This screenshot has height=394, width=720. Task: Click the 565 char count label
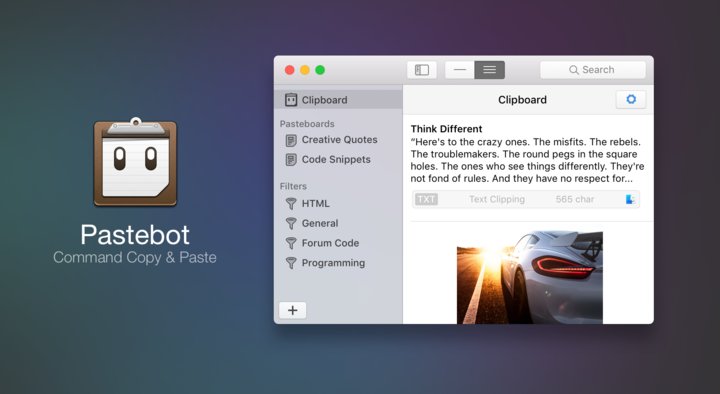tap(575, 199)
